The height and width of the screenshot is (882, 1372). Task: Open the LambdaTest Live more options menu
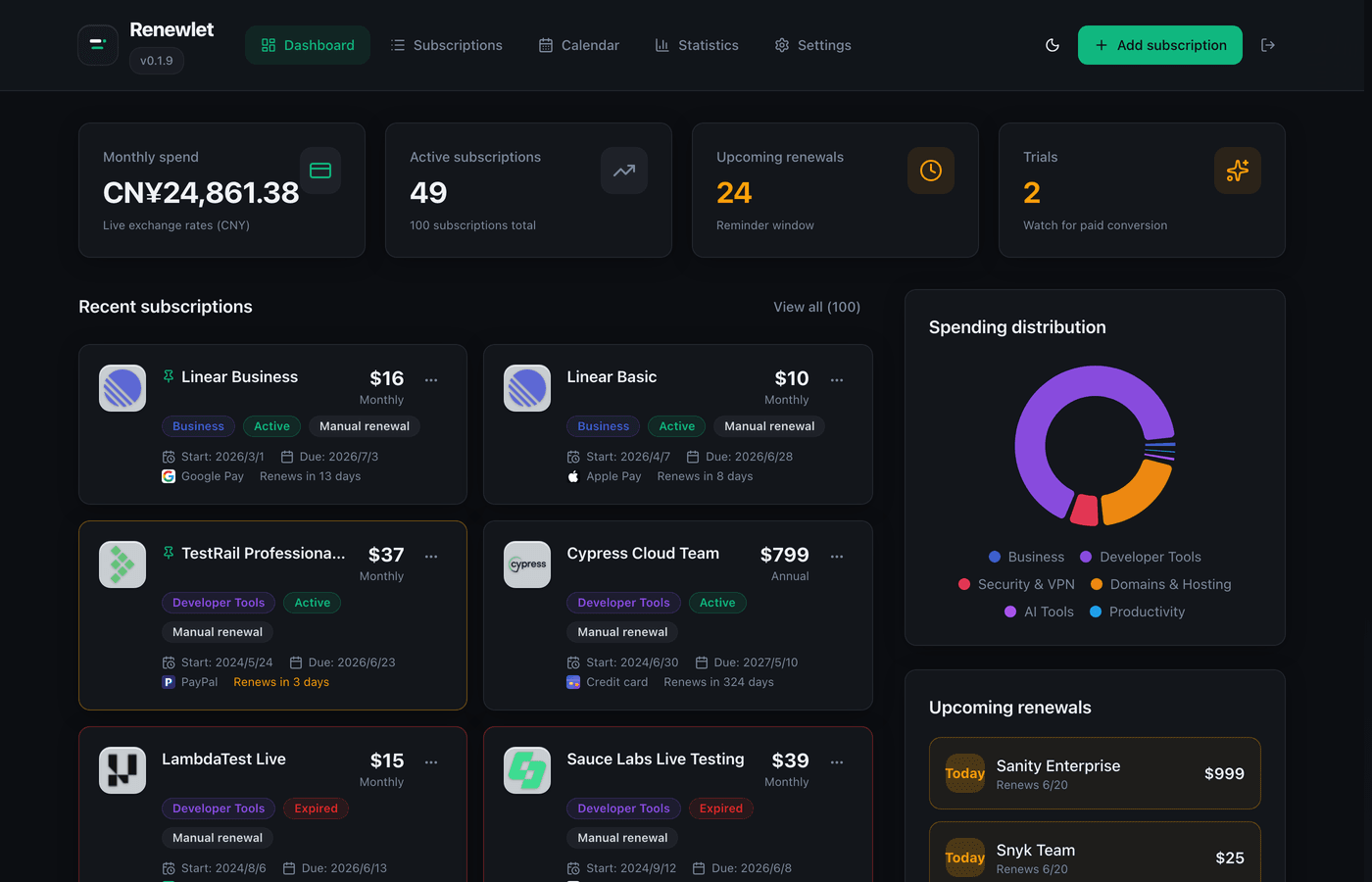tap(431, 761)
